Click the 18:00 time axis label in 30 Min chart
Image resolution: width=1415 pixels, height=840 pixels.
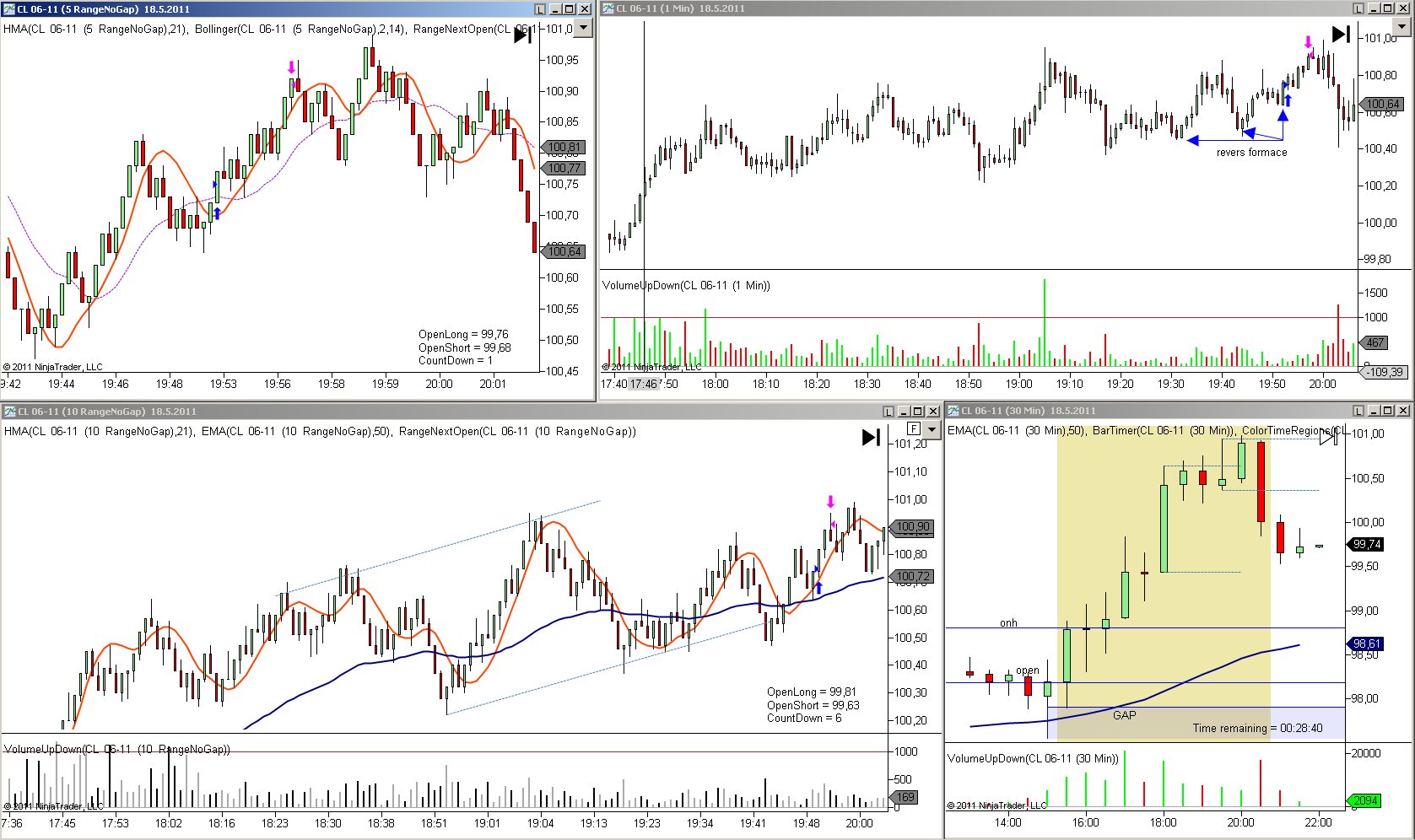click(x=1163, y=822)
